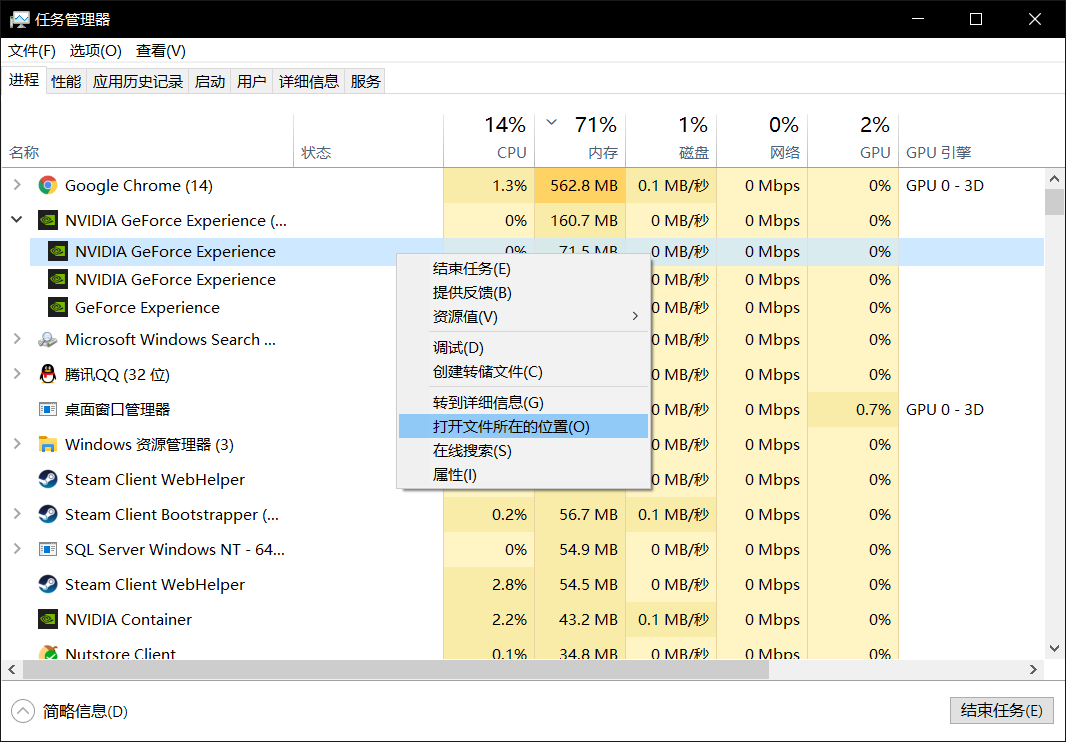Switch to the 详细信息 tab
Viewport: 1066px width, 742px height.
pyautogui.click(x=309, y=82)
